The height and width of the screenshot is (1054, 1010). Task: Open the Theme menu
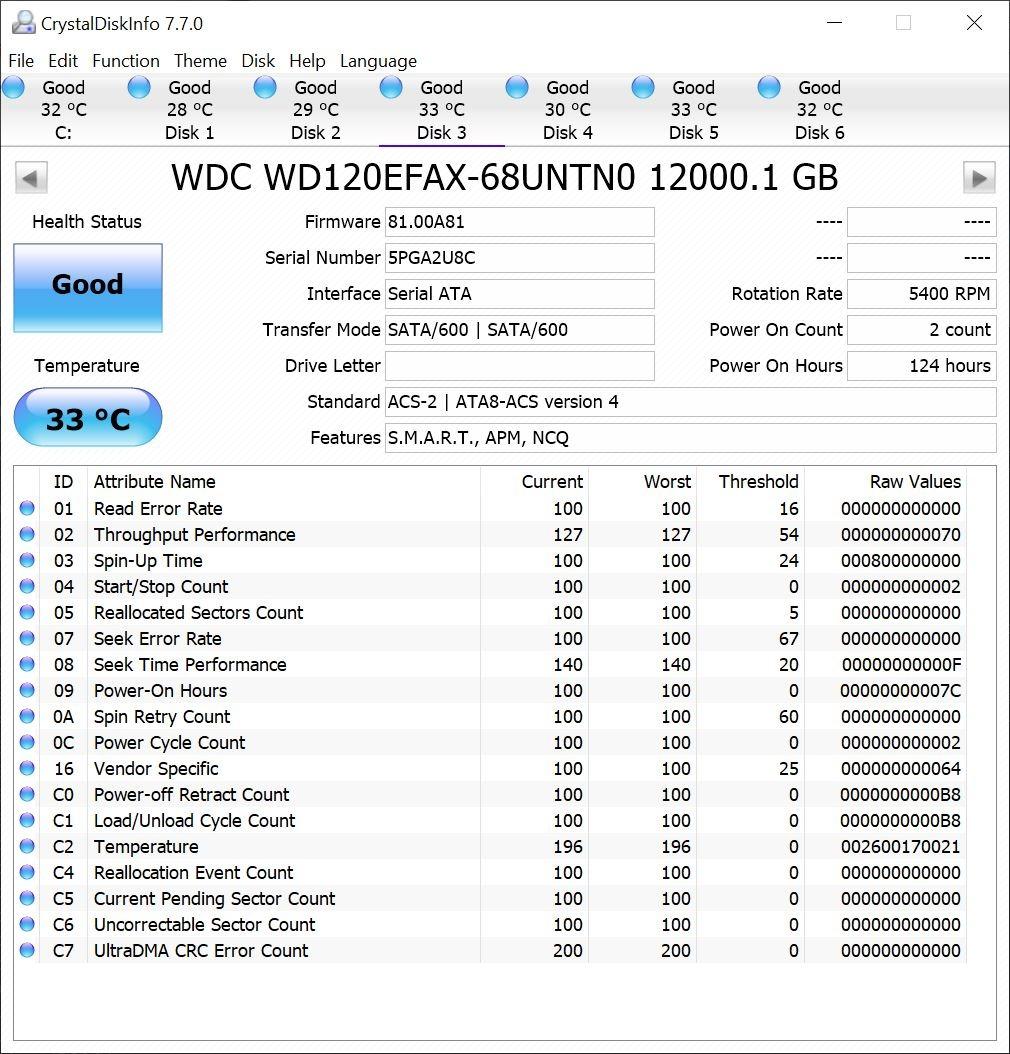point(200,61)
